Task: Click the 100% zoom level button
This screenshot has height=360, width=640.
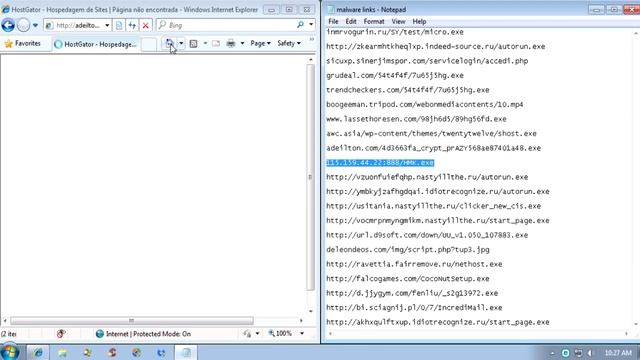Action: coord(280,333)
